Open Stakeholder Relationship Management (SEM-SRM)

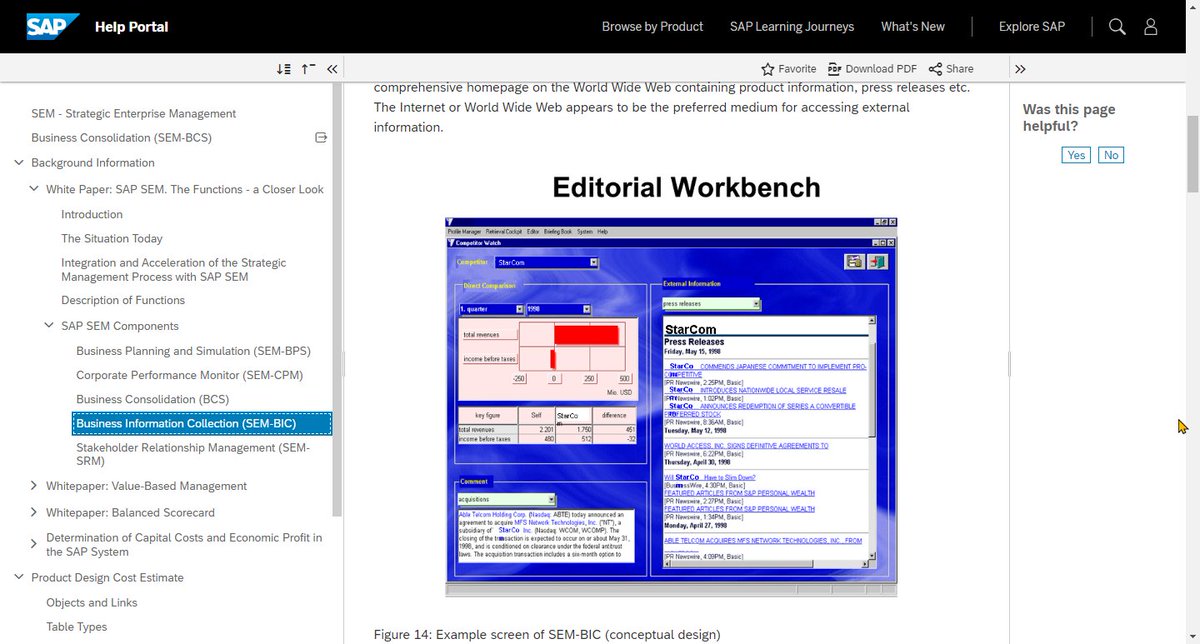click(193, 454)
